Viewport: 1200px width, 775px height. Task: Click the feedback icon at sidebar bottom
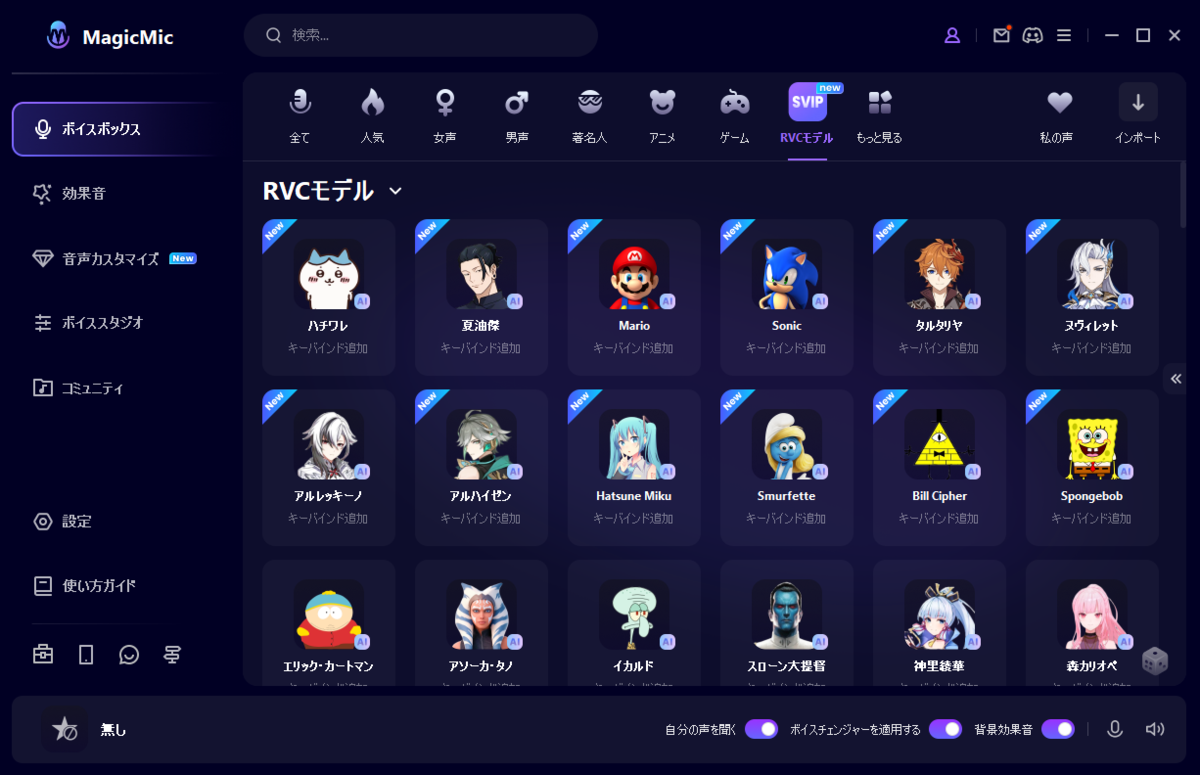tap(172, 655)
